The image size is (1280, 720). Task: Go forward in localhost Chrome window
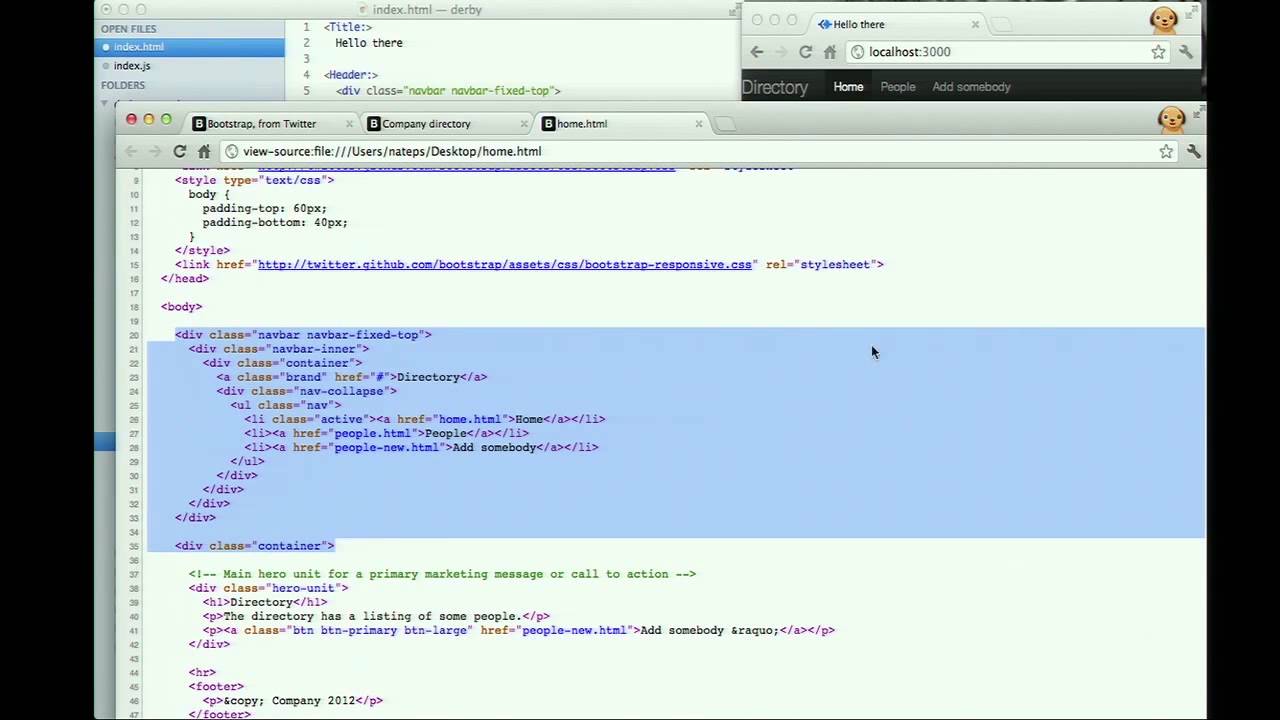(x=781, y=52)
